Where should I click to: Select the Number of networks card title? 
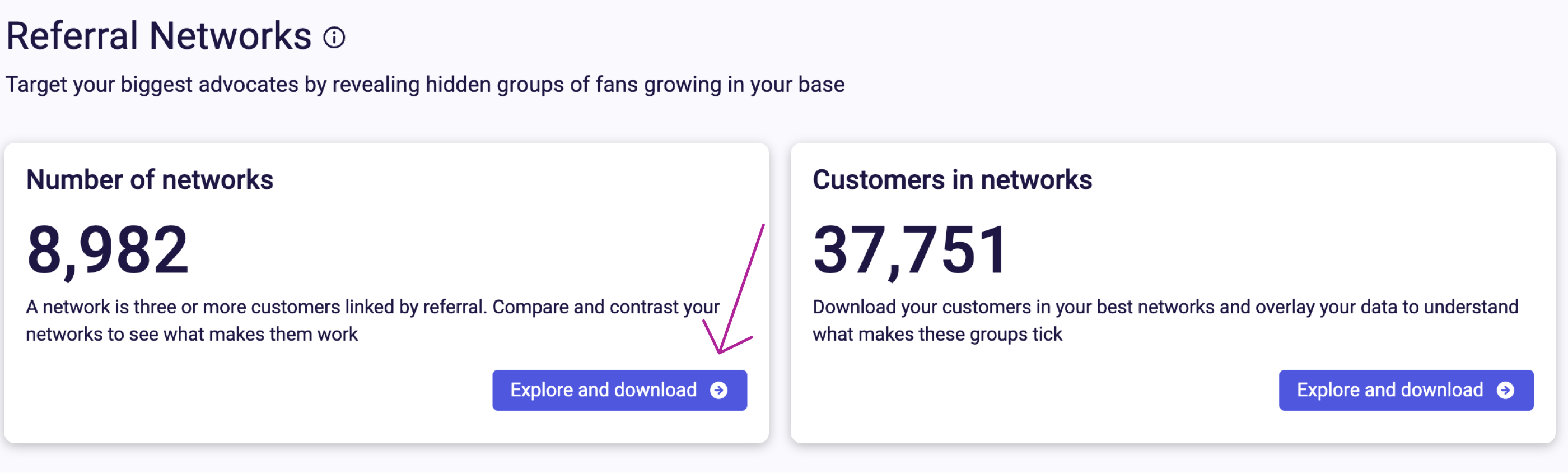(150, 180)
